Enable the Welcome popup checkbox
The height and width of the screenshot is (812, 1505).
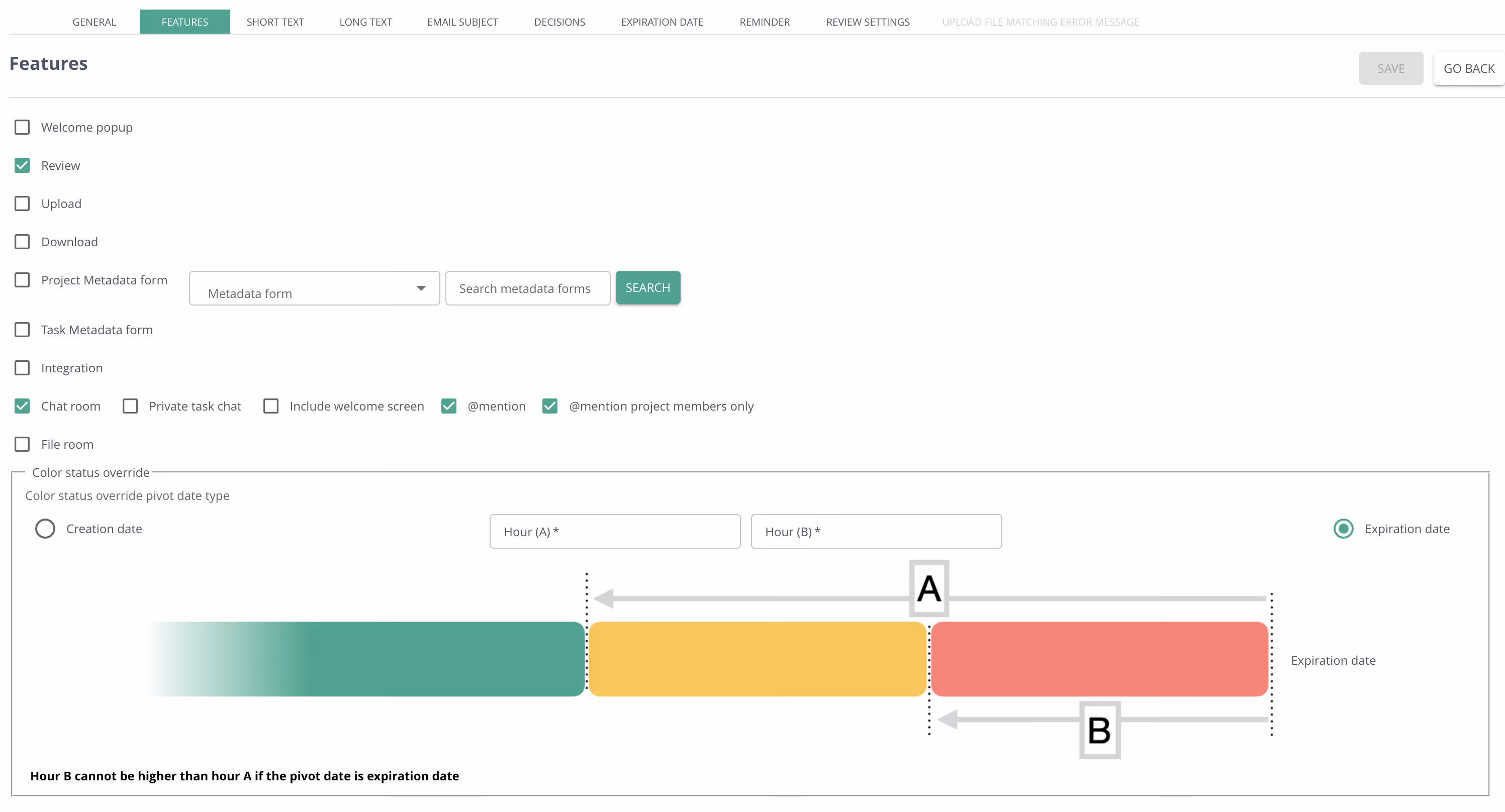click(22, 127)
